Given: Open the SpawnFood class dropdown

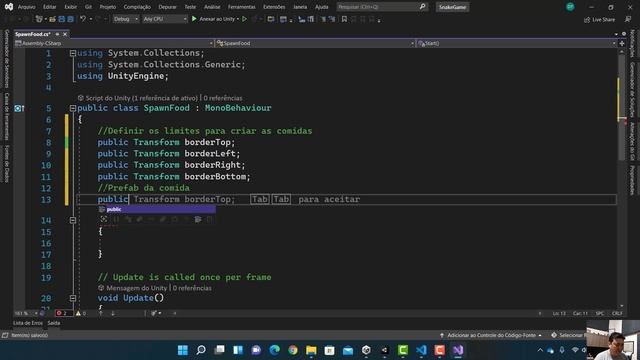Looking at the screenshot, I should point(315,43).
